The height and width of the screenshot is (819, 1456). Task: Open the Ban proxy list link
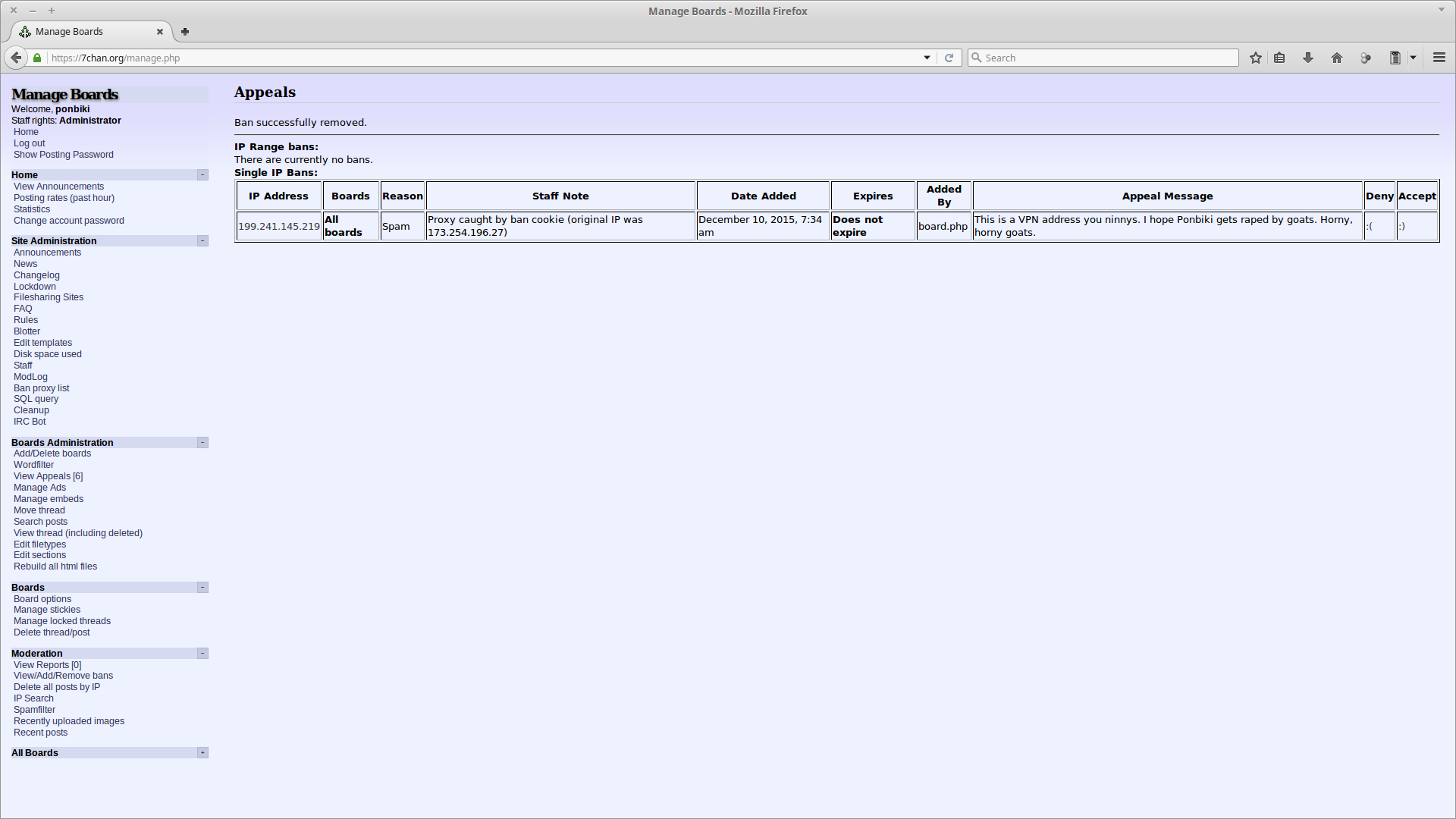[x=42, y=388]
